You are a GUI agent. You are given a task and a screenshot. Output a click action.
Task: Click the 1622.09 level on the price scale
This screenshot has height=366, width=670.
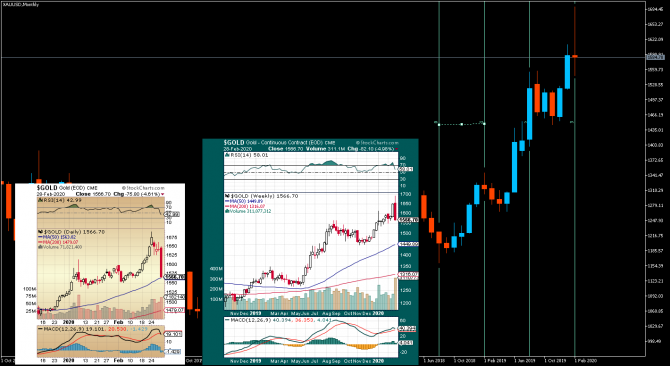click(657, 40)
